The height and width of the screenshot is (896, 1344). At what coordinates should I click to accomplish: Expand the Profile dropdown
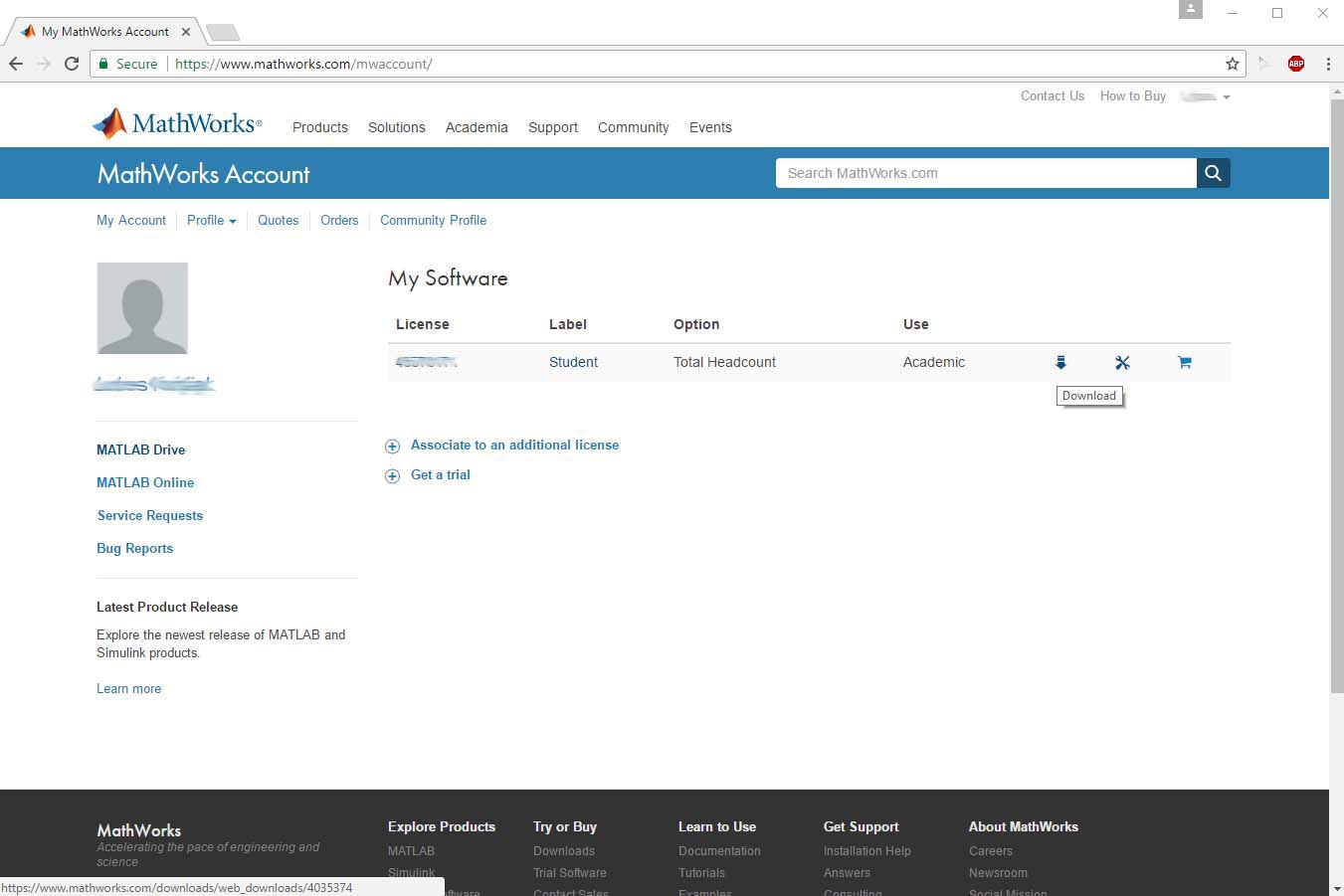(212, 221)
